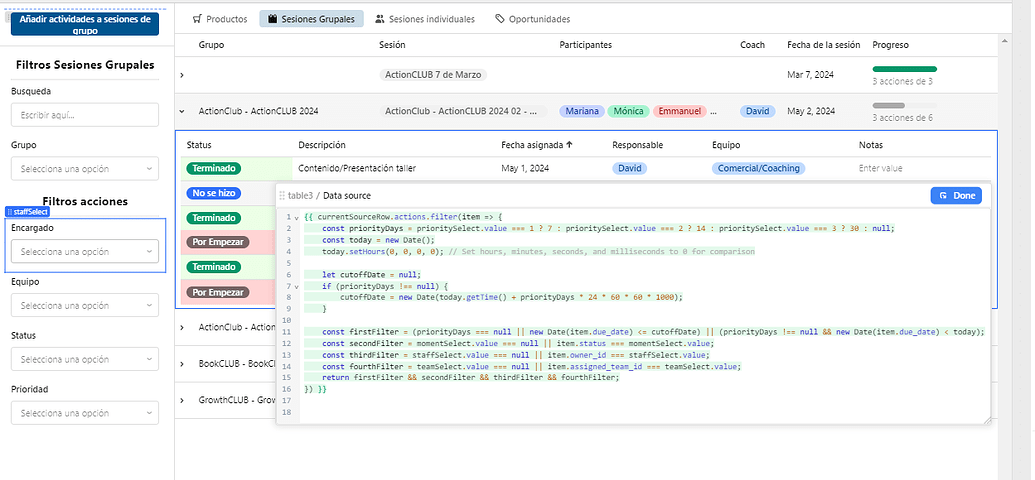
Task: Fold the code block at line 1
Action: coord(296,217)
